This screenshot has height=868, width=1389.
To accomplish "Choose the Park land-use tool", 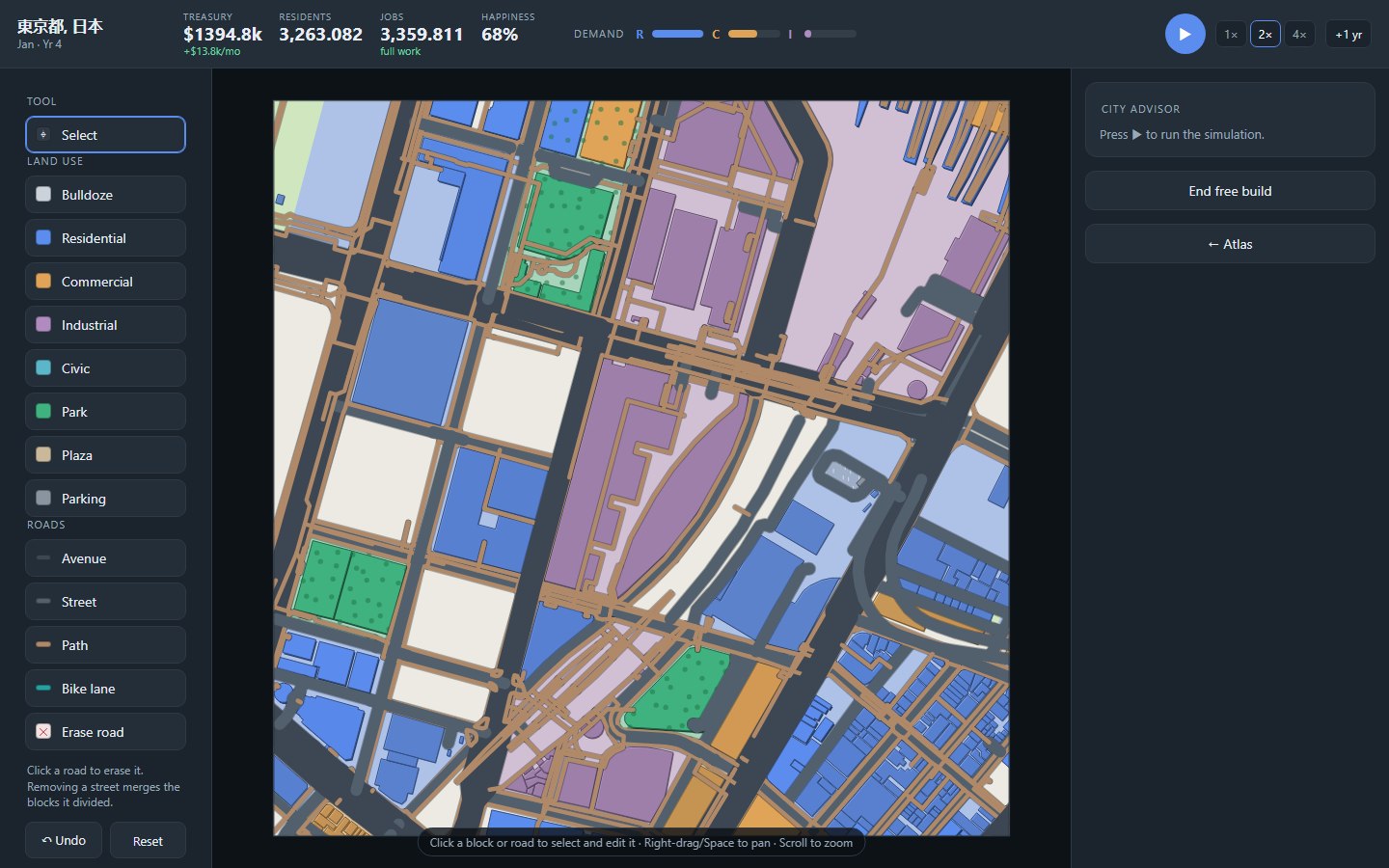I will (105, 412).
